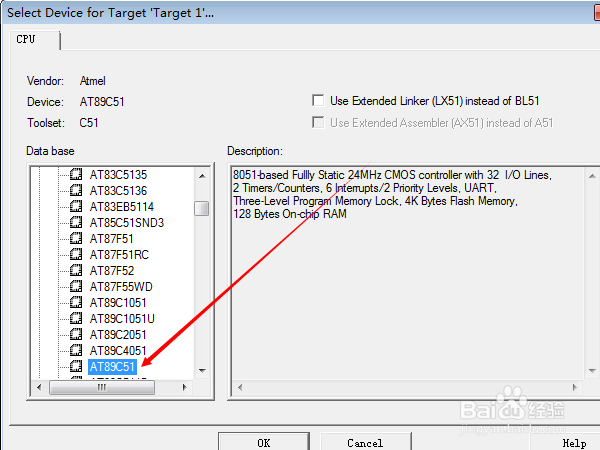
Task: Click the 'C51' toolset value
Action: [x=89, y=123]
